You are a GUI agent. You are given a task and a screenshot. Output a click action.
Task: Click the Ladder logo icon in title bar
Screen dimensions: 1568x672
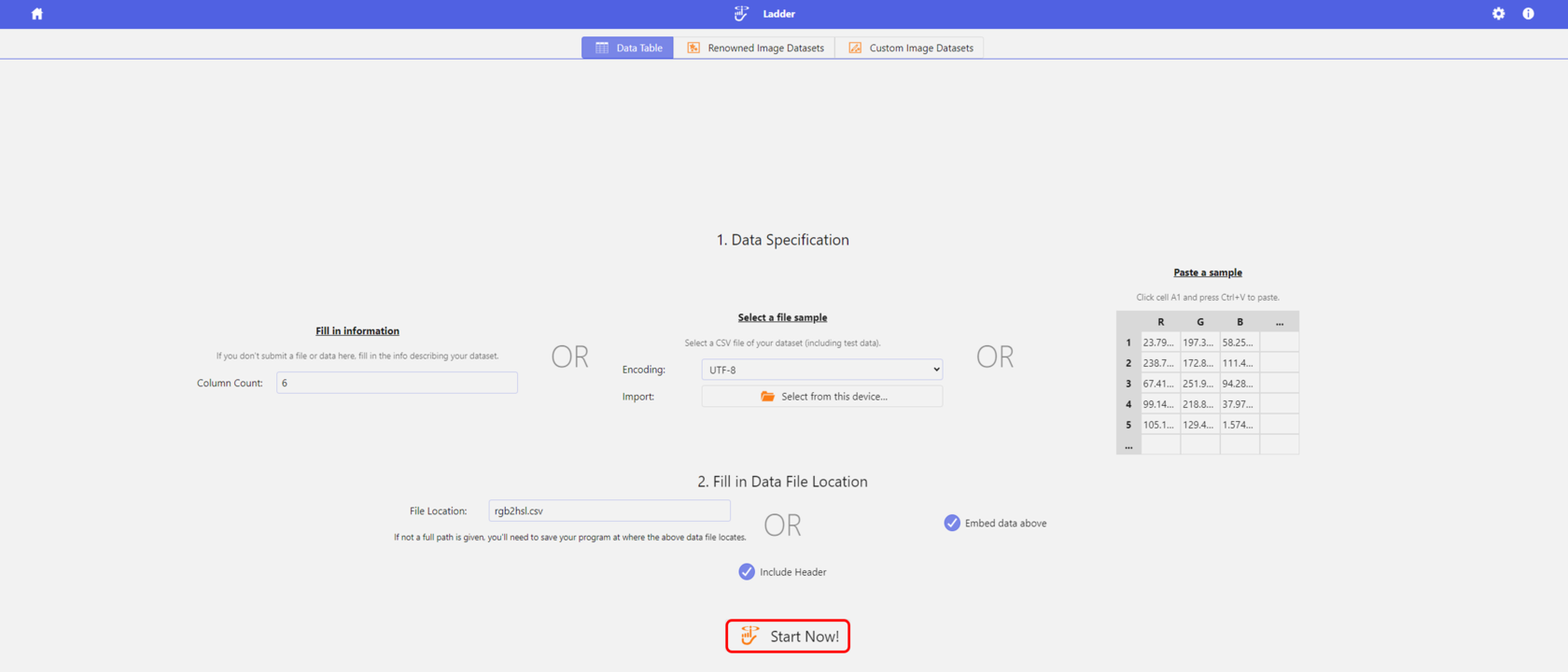click(x=741, y=14)
